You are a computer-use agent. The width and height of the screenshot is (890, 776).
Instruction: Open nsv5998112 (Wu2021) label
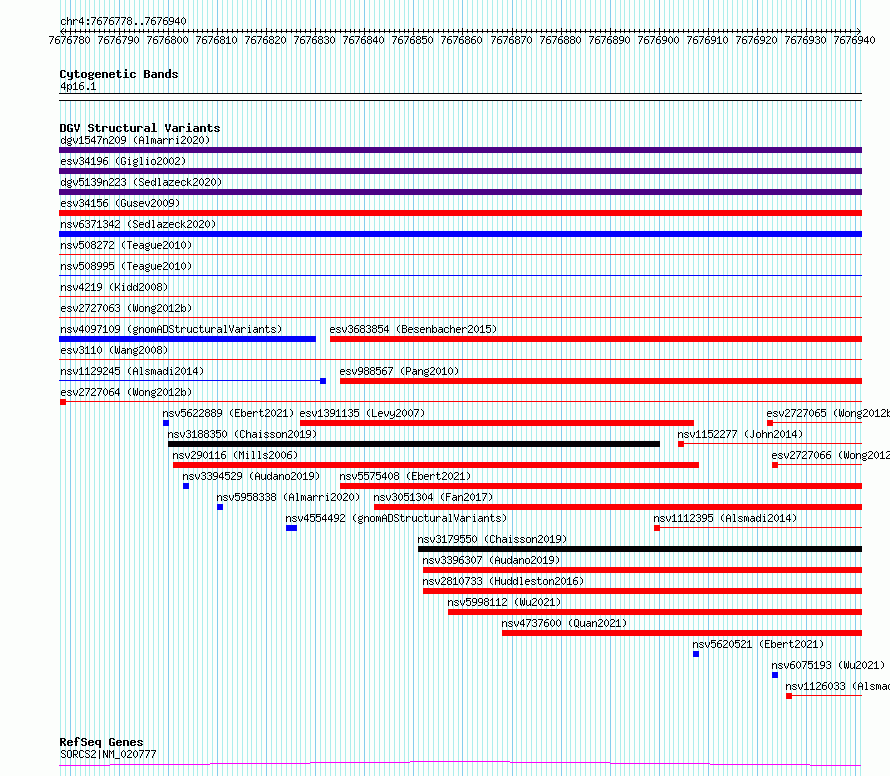point(504,602)
